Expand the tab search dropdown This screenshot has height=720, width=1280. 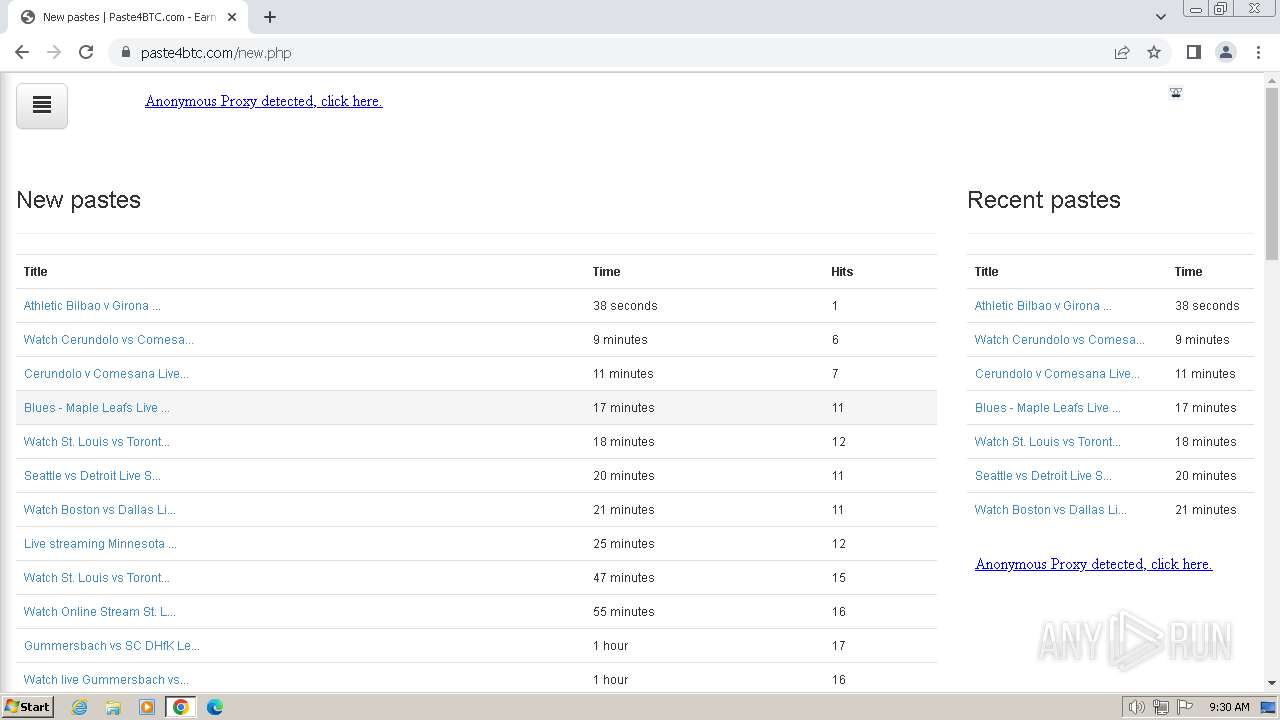click(x=1161, y=17)
